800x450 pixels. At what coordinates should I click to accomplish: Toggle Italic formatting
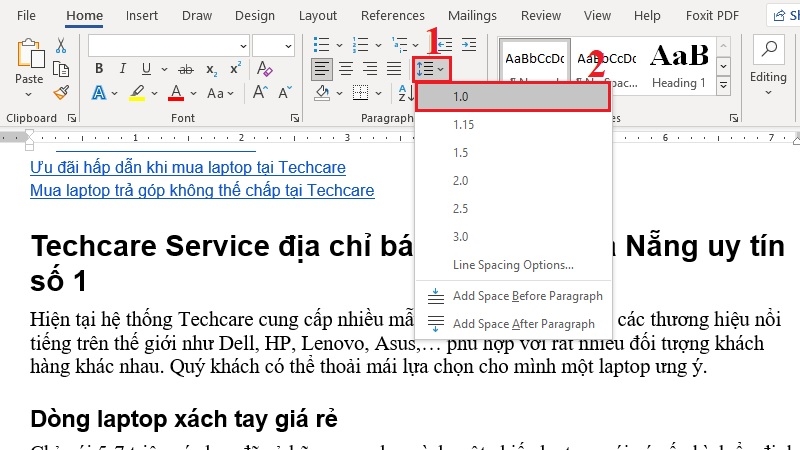click(x=122, y=68)
